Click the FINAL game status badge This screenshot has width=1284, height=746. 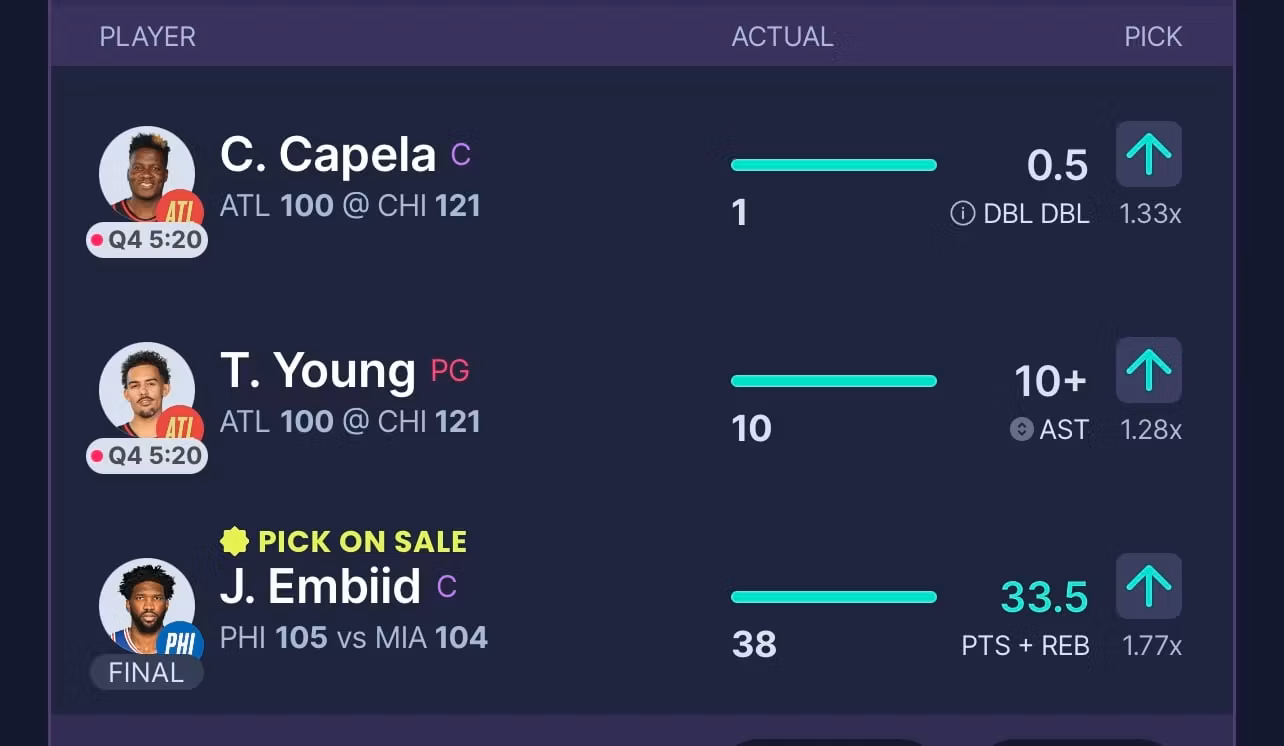pos(147,672)
